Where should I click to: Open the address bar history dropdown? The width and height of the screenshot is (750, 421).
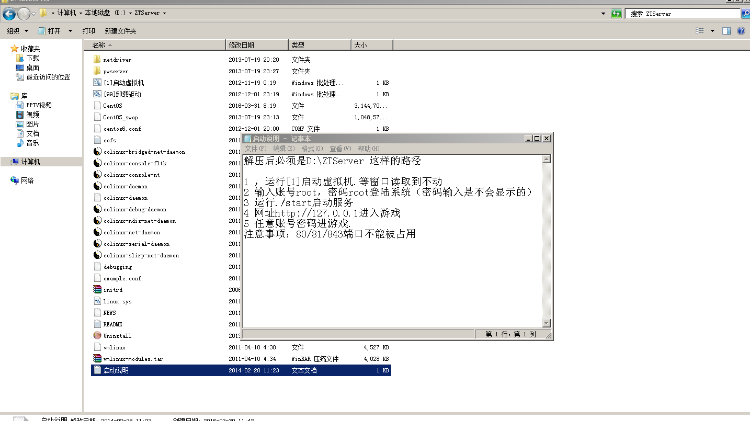pyautogui.click(x=603, y=13)
